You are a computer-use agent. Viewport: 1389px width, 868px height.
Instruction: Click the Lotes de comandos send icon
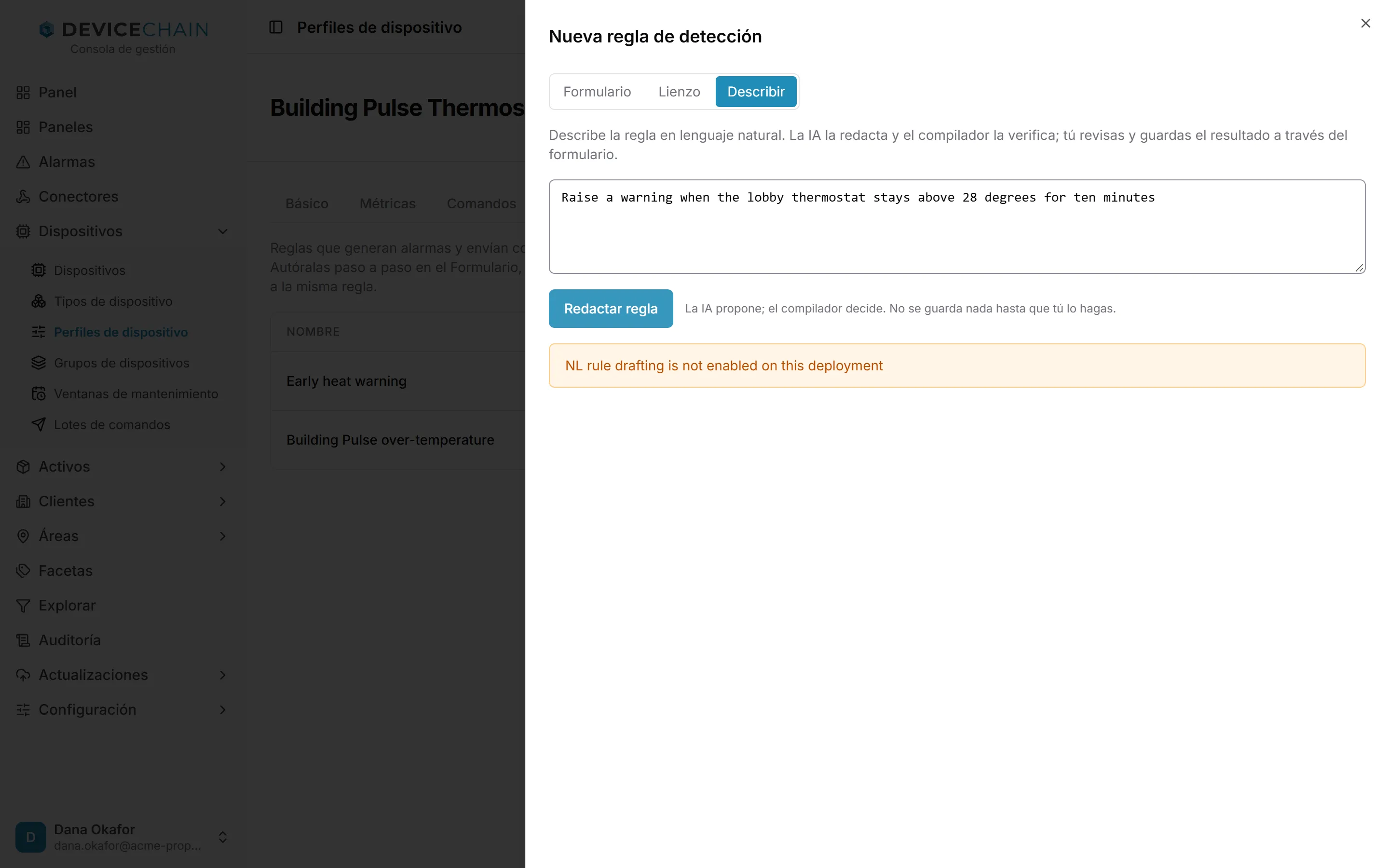coord(39,425)
